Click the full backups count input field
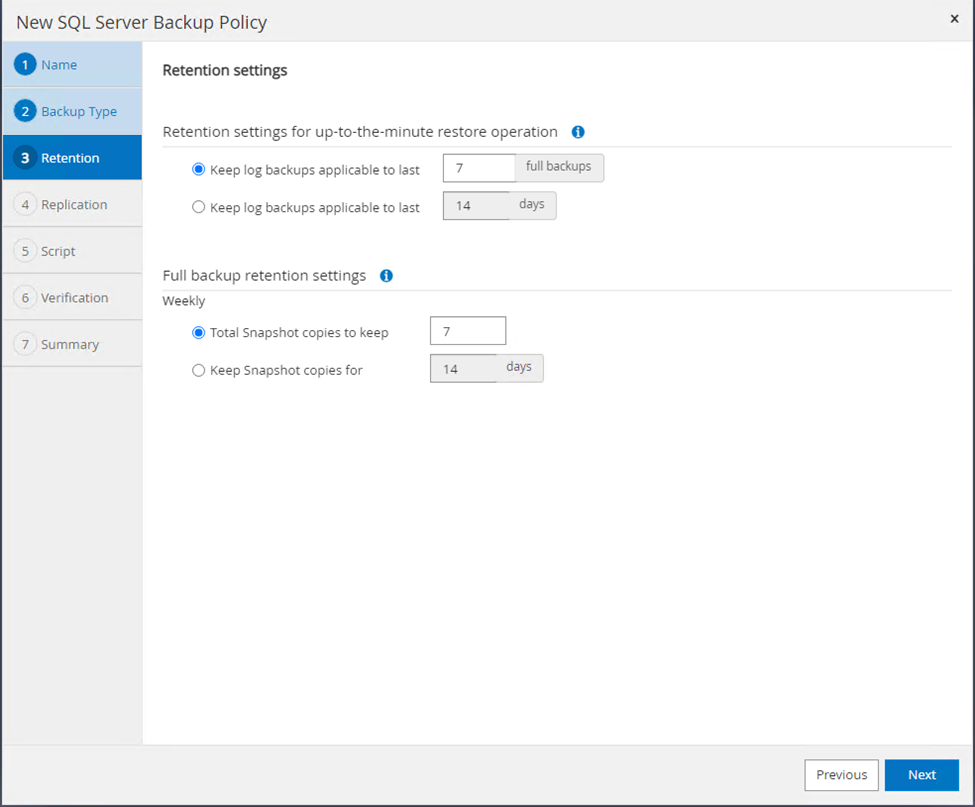 coord(479,168)
